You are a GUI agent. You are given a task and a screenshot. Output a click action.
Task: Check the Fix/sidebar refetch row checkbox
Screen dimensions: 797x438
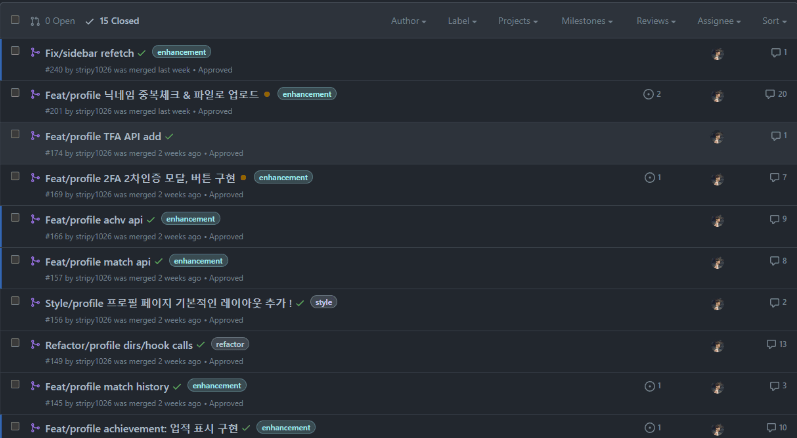point(15,51)
